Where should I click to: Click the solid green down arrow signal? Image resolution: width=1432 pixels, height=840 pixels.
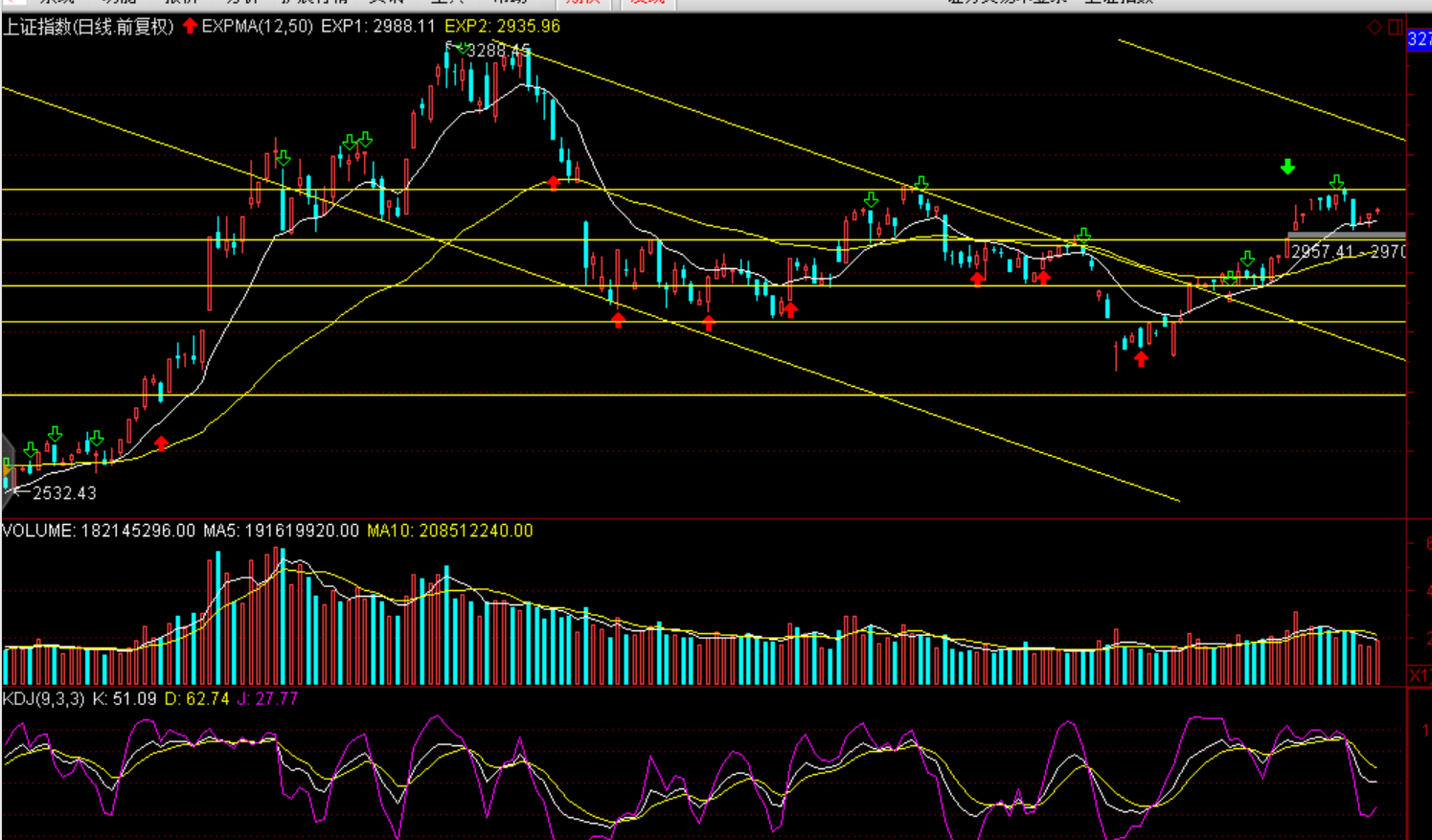1287,167
